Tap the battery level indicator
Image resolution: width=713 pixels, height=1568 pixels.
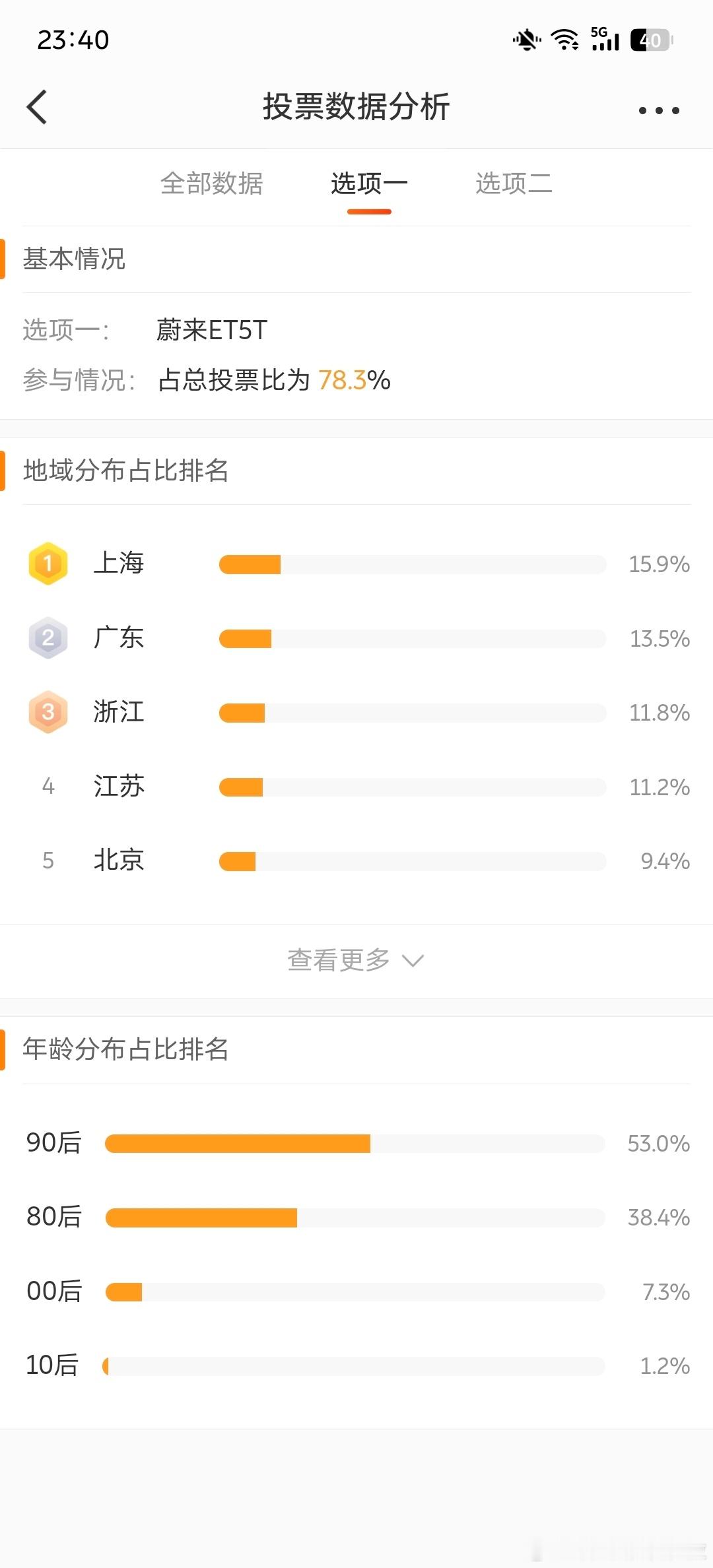click(x=651, y=40)
